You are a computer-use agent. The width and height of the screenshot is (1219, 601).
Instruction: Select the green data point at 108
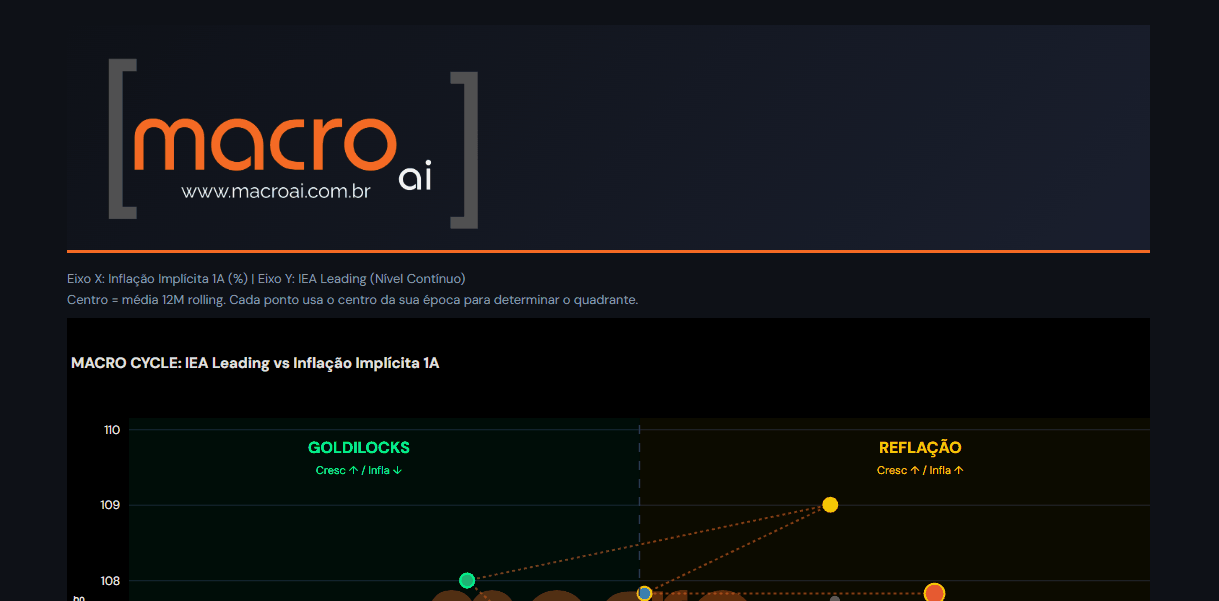coord(467,580)
